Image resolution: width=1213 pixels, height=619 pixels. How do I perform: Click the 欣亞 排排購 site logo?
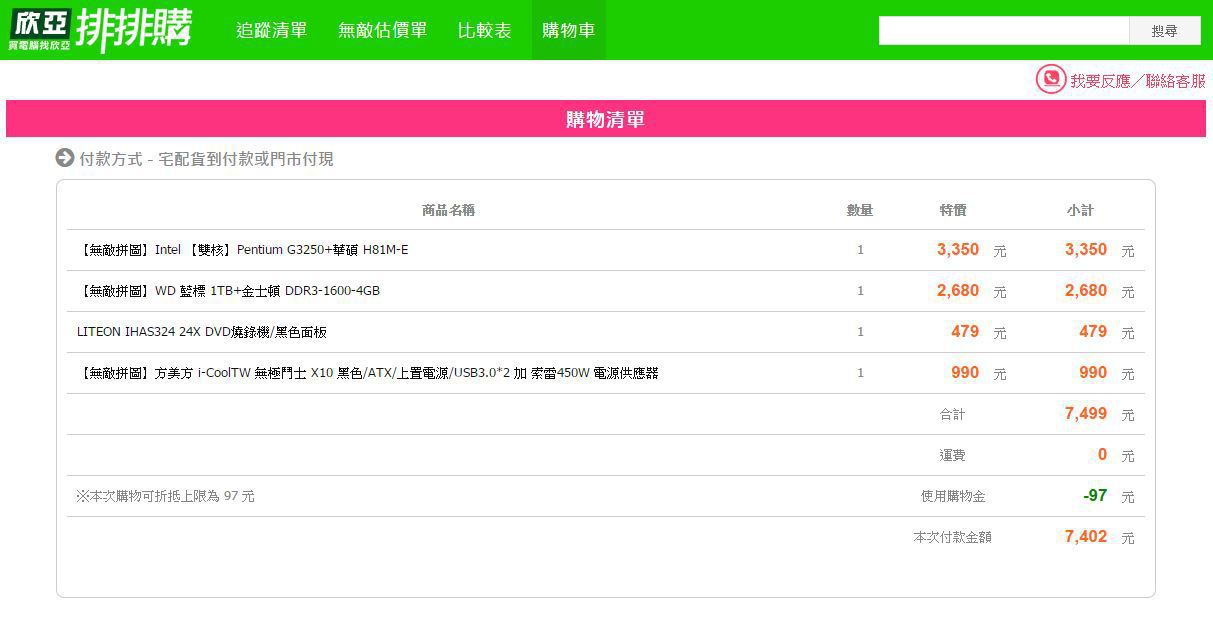[x=100, y=30]
